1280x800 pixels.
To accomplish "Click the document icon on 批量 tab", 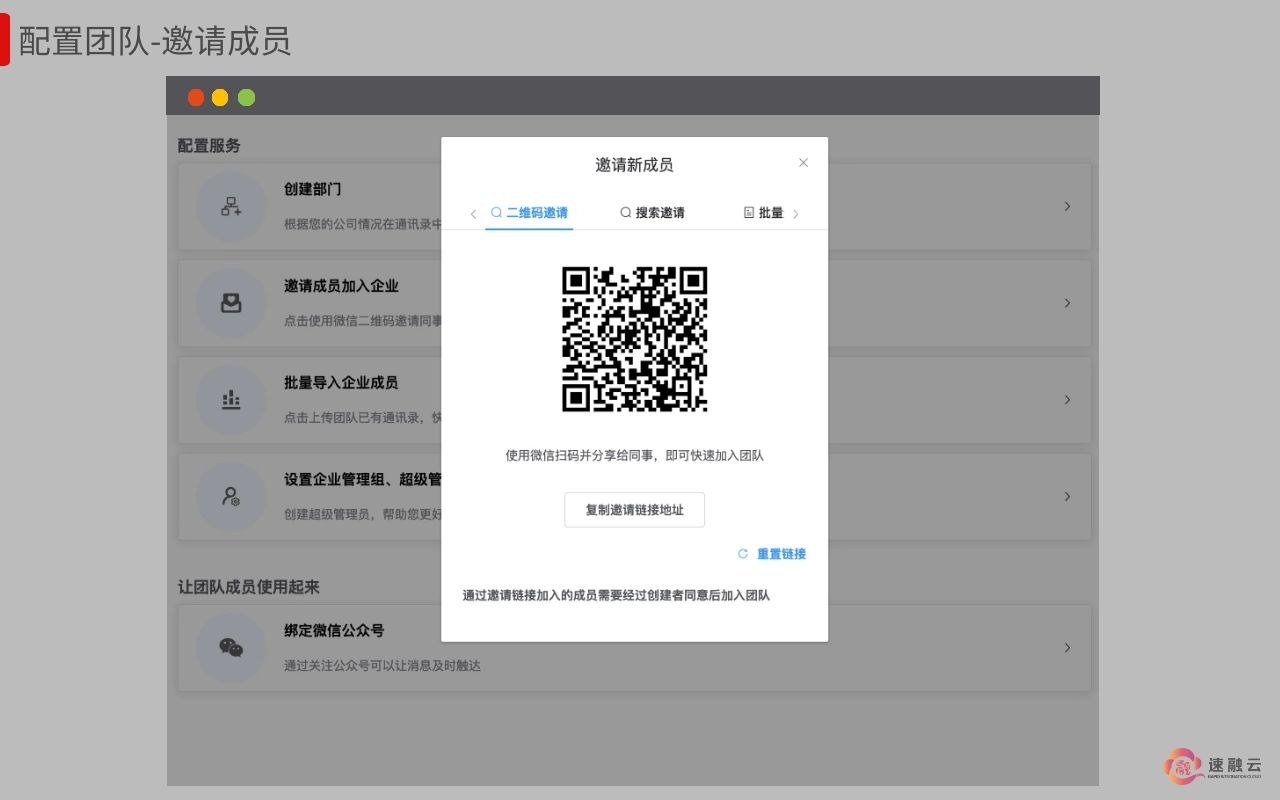I will pos(749,213).
